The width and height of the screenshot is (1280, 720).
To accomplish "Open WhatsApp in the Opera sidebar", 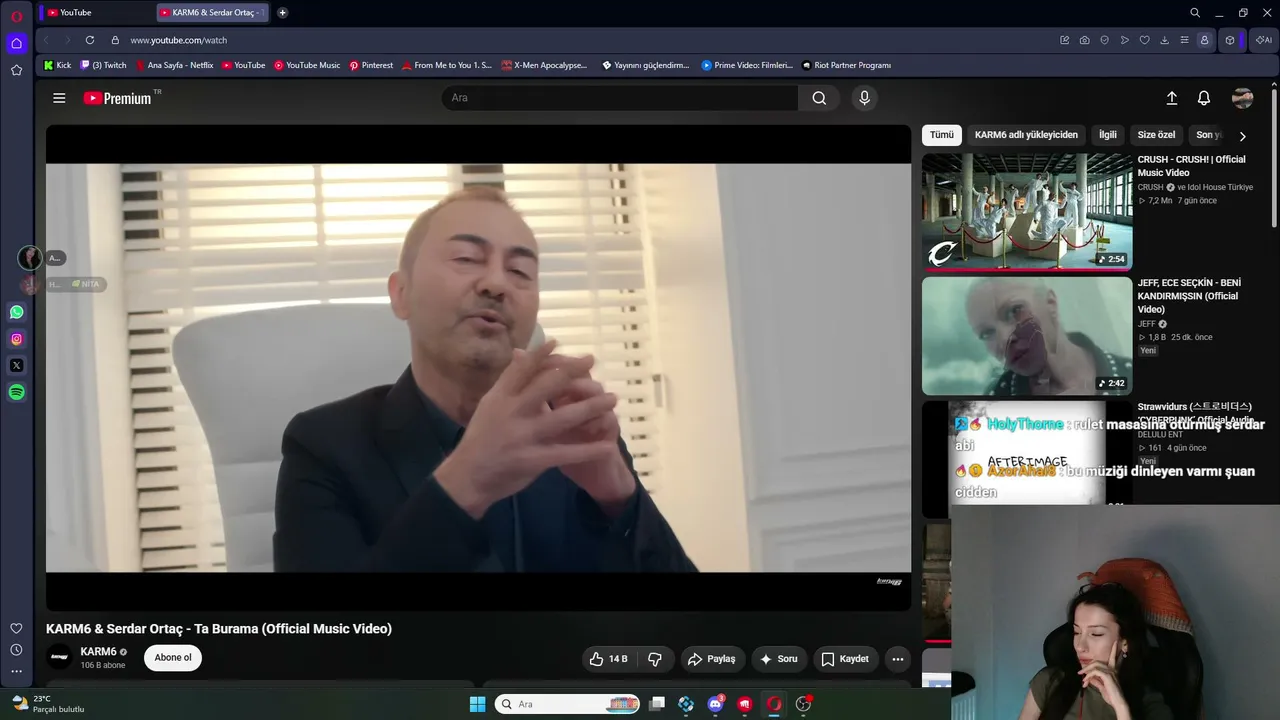I will click(16, 312).
